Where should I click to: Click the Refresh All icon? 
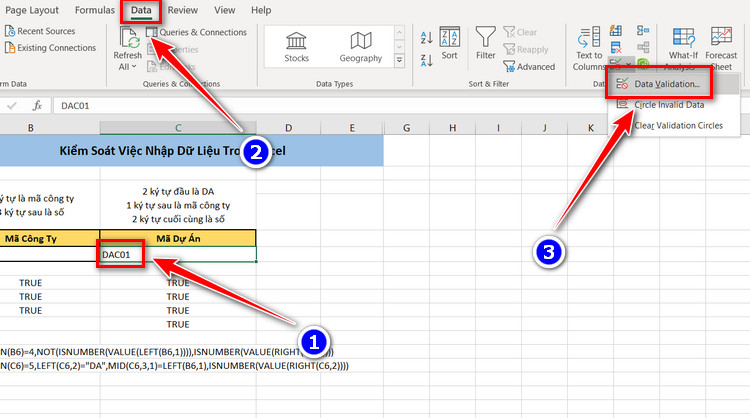point(128,38)
